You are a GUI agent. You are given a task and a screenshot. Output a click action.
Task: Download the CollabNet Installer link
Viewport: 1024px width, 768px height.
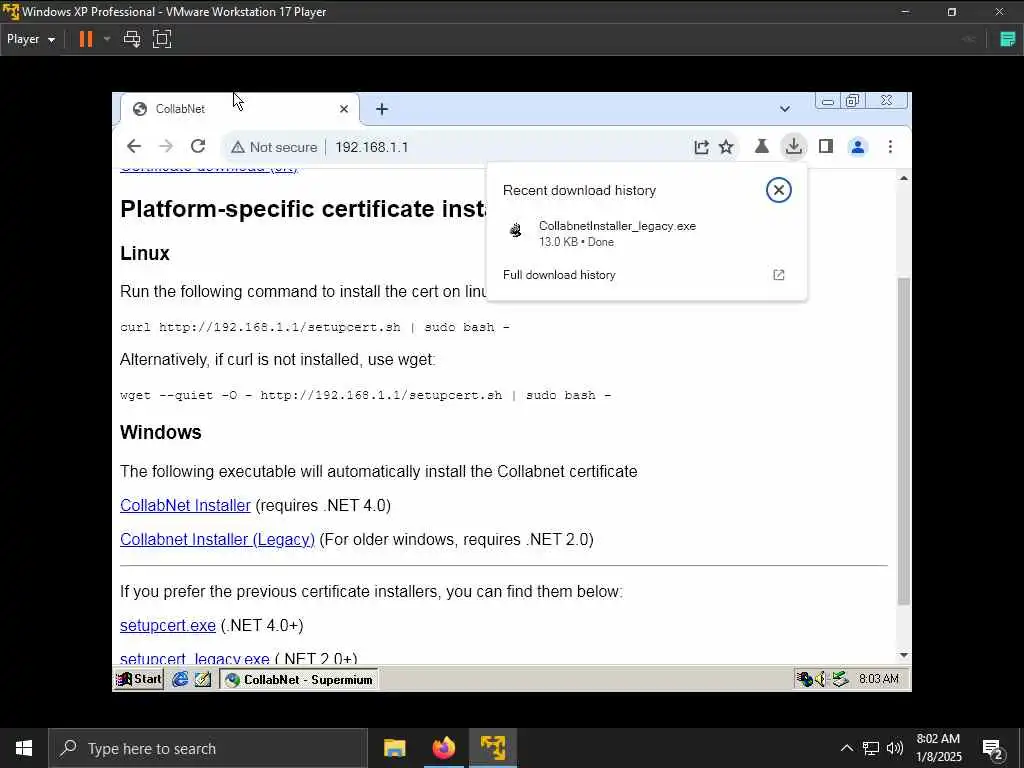click(185, 505)
